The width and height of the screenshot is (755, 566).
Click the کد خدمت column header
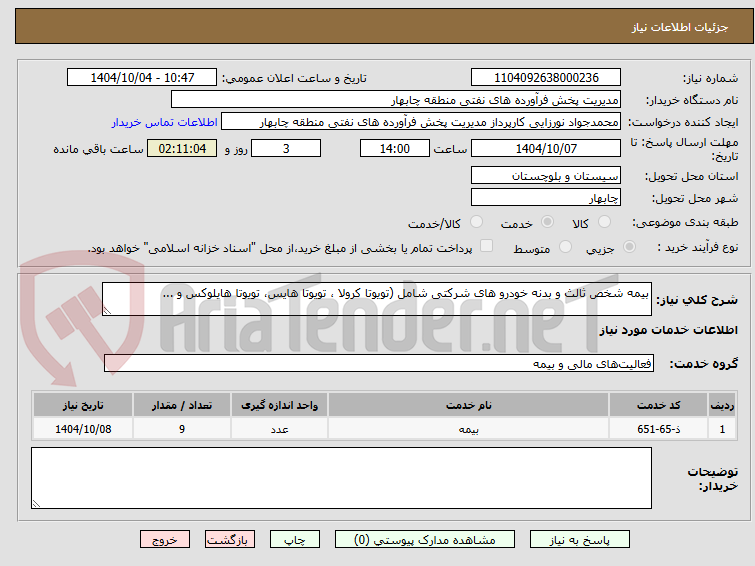[658, 405]
